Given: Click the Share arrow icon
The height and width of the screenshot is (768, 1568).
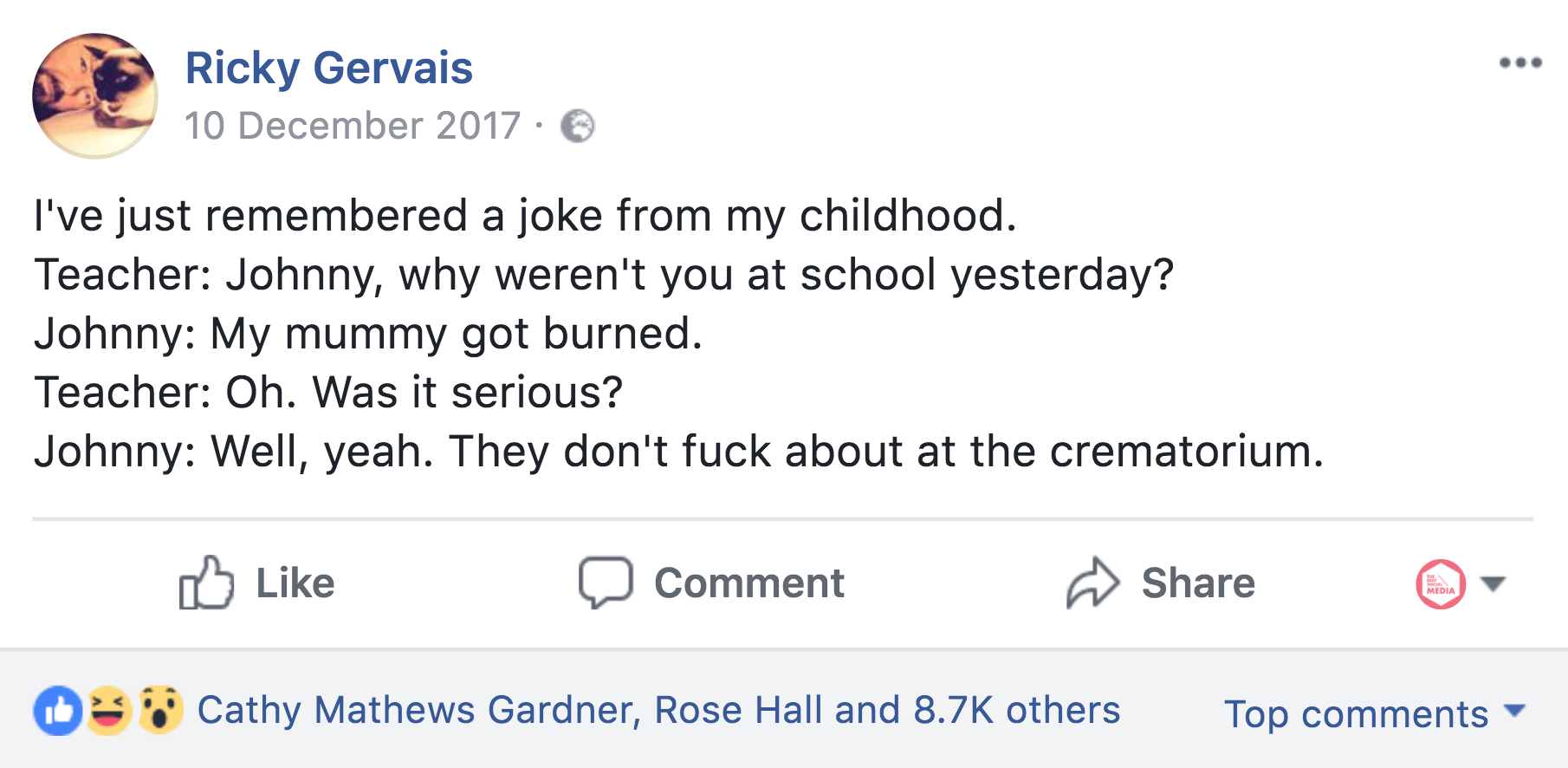Looking at the screenshot, I should coord(1092,583).
